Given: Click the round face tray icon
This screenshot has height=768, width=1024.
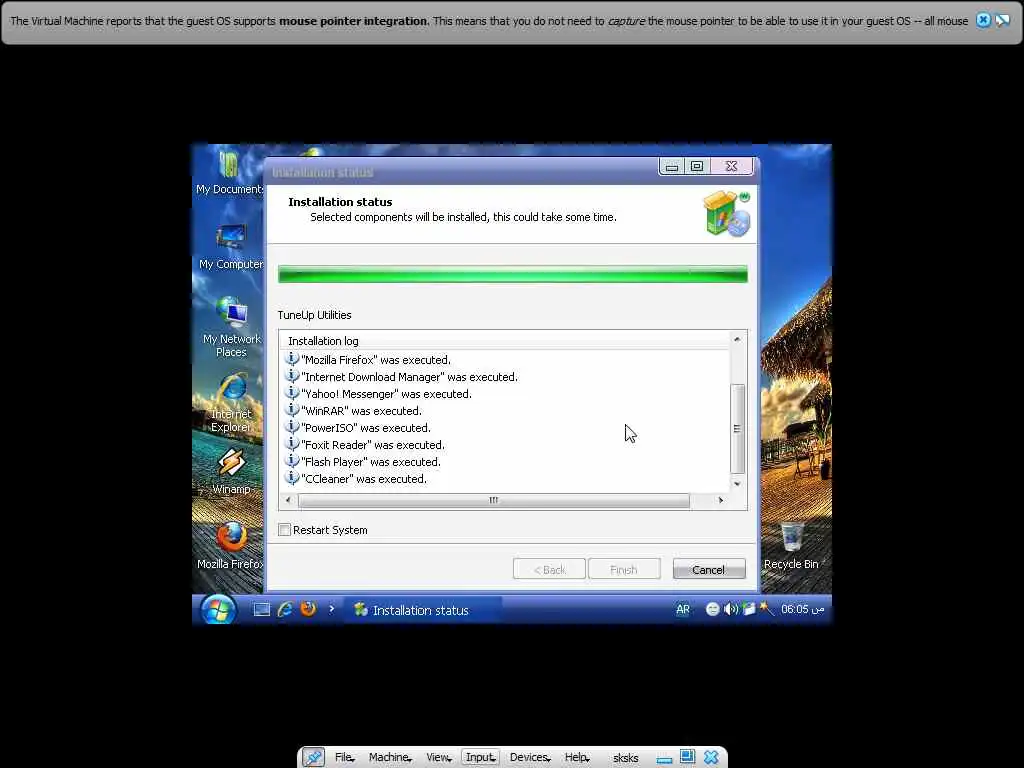Looking at the screenshot, I should tap(712, 609).
